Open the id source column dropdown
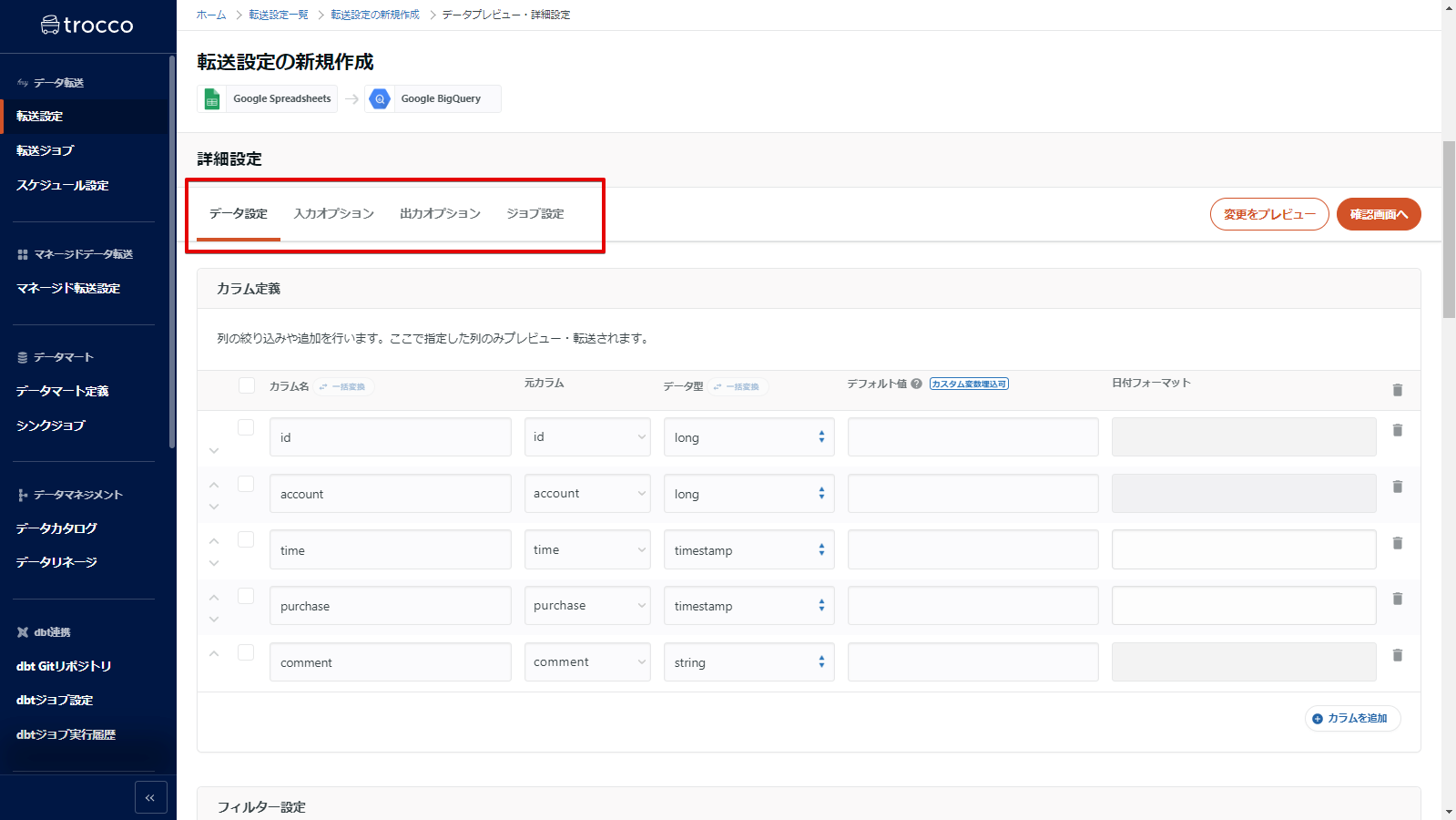1456x820 pixels. 587,437
